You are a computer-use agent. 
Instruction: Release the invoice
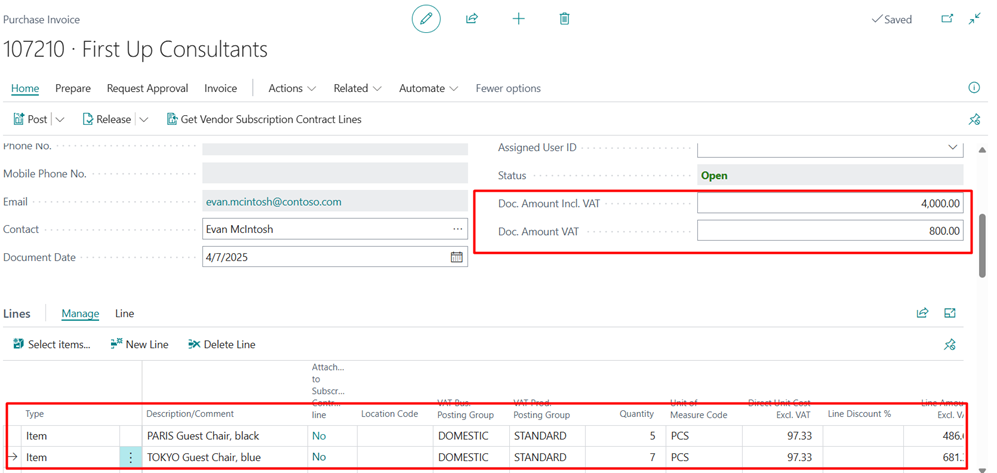pos(107,120)
